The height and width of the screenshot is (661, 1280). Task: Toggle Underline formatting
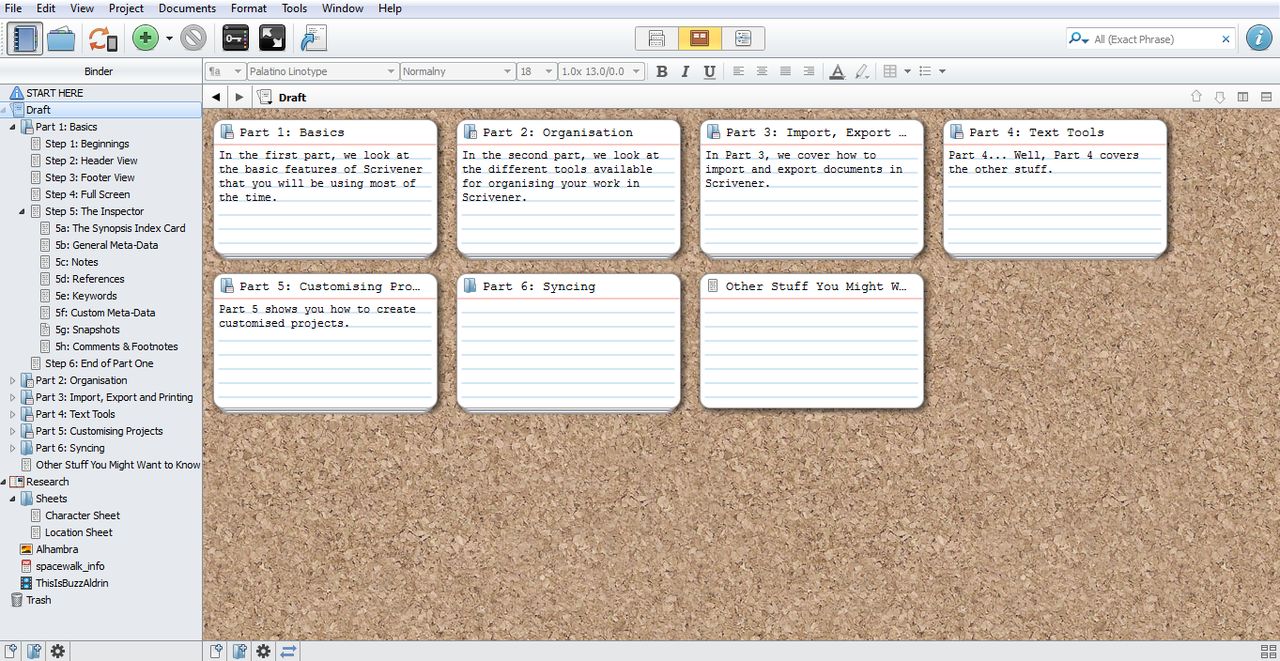[709, 71]
